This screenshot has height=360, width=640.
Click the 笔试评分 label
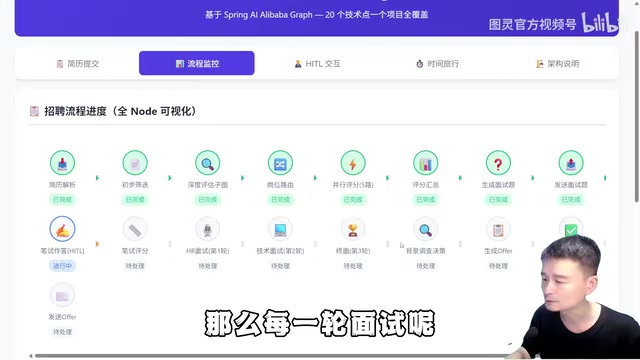click(135, 251)
